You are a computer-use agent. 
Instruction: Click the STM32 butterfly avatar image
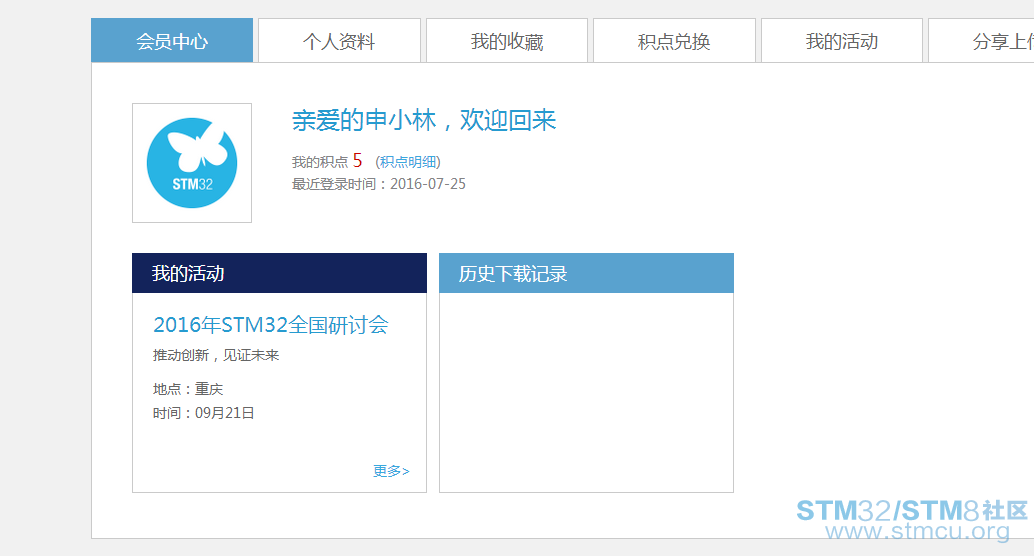tap(192, 163)
